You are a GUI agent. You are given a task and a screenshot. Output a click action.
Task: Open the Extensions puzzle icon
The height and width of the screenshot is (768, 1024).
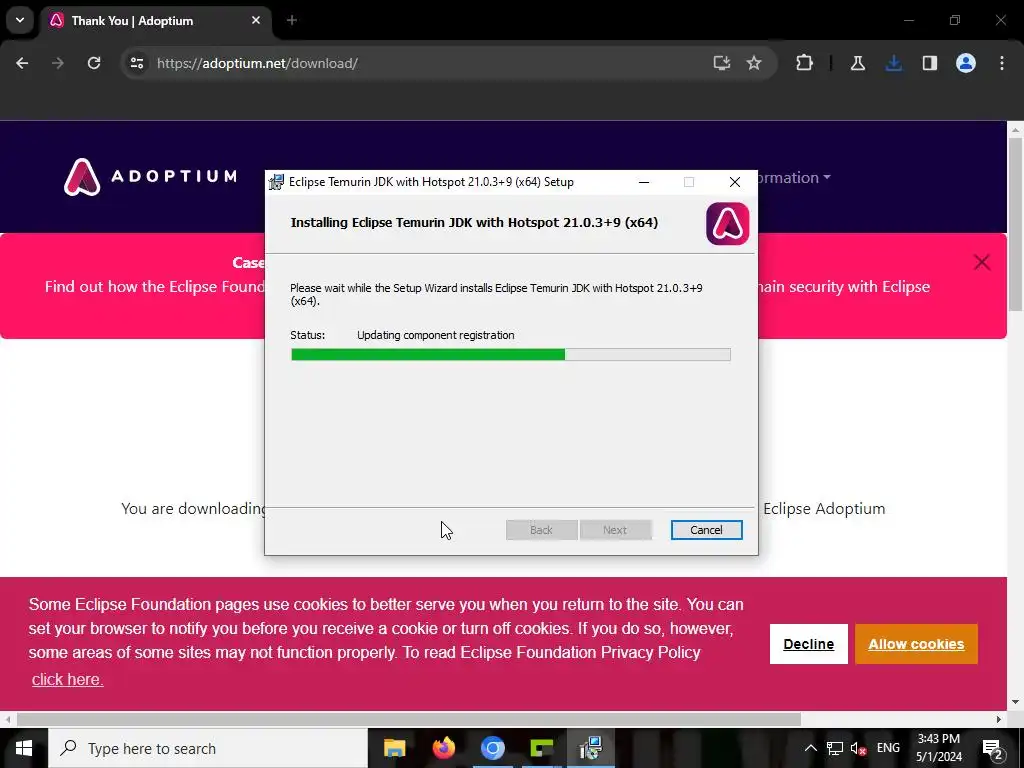(805, 63)
